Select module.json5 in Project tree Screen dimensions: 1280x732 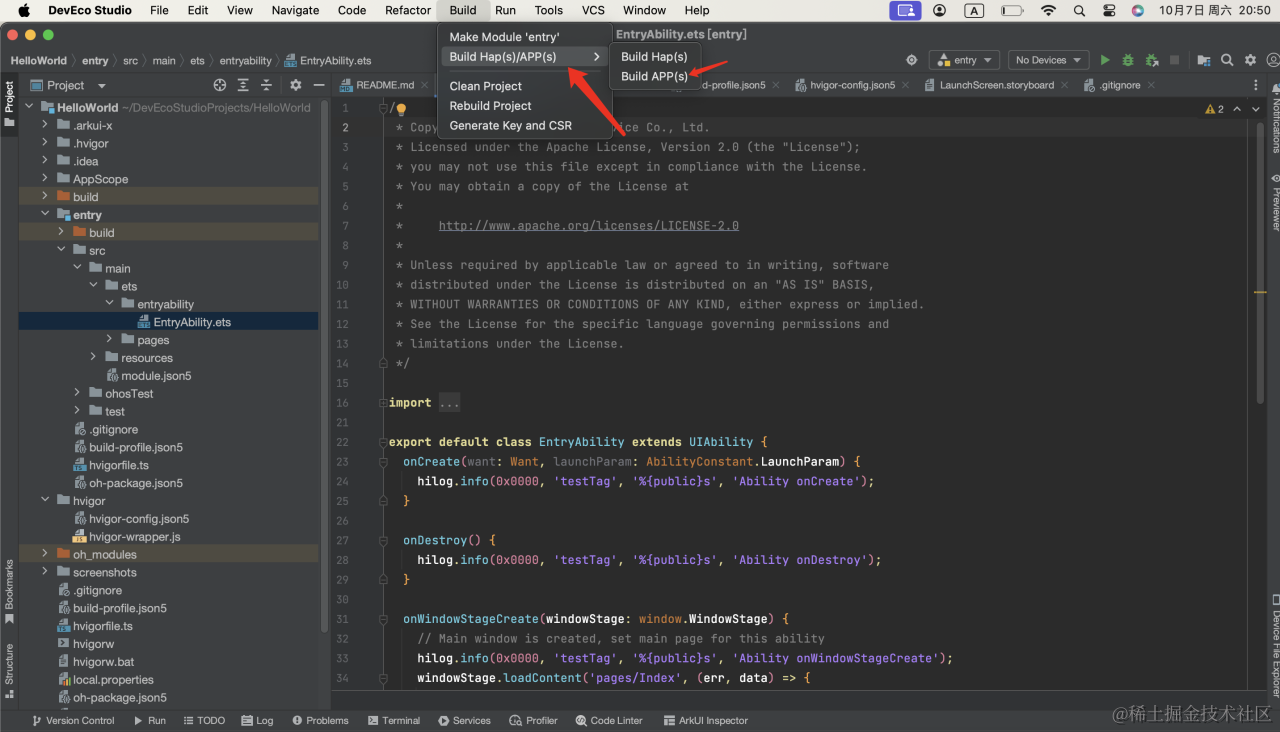click(156, 376)
